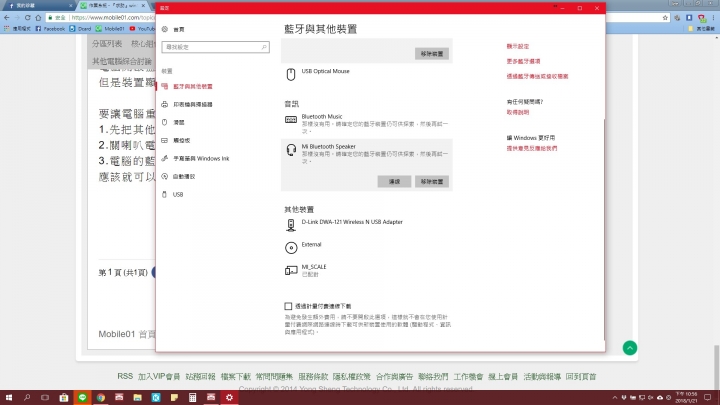
Task: Open the Apps shortcut in bookmarks bar
Action: click(17, 28)
